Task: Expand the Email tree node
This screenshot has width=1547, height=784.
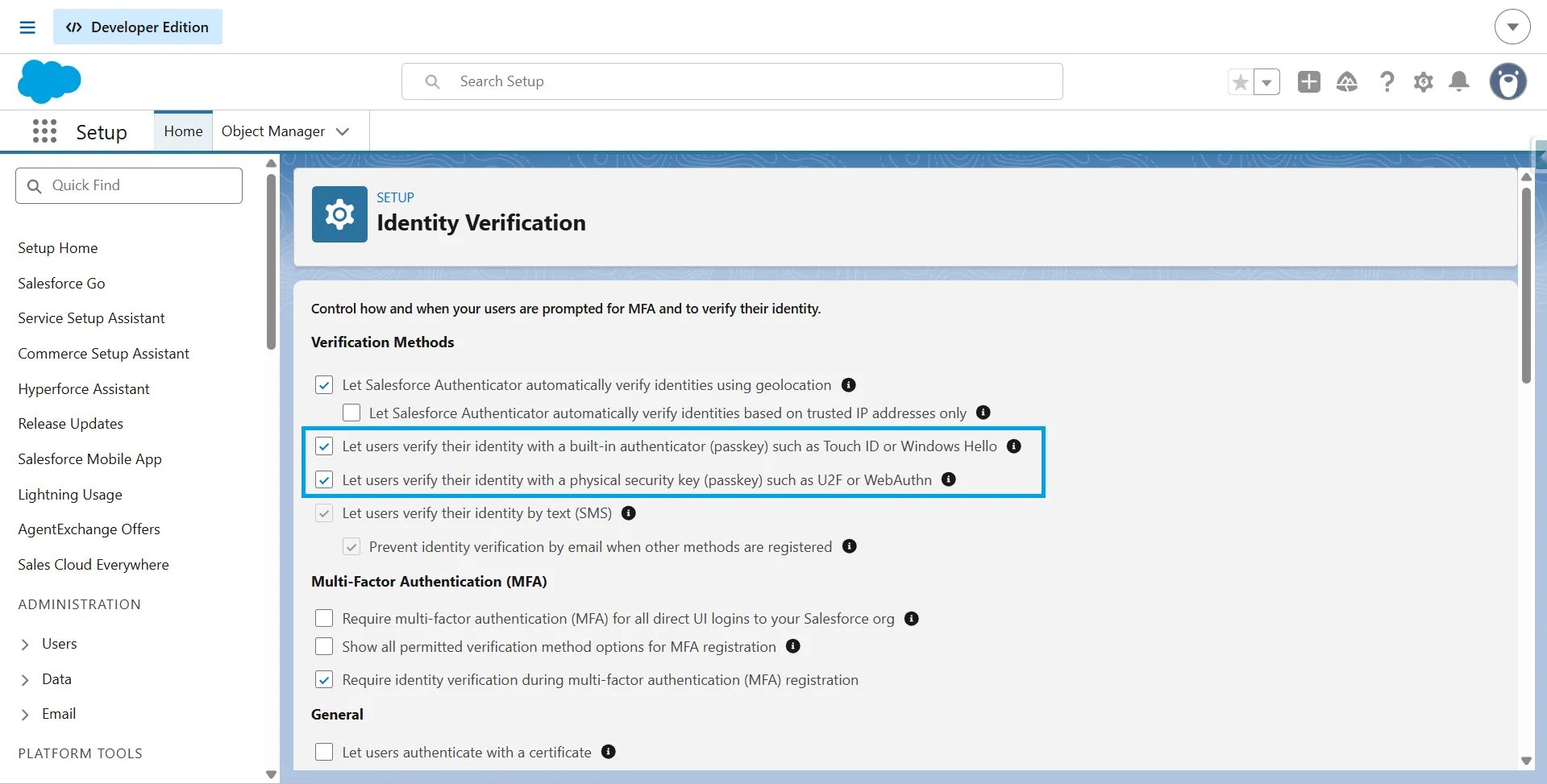Action: click(x=25, y=715)
